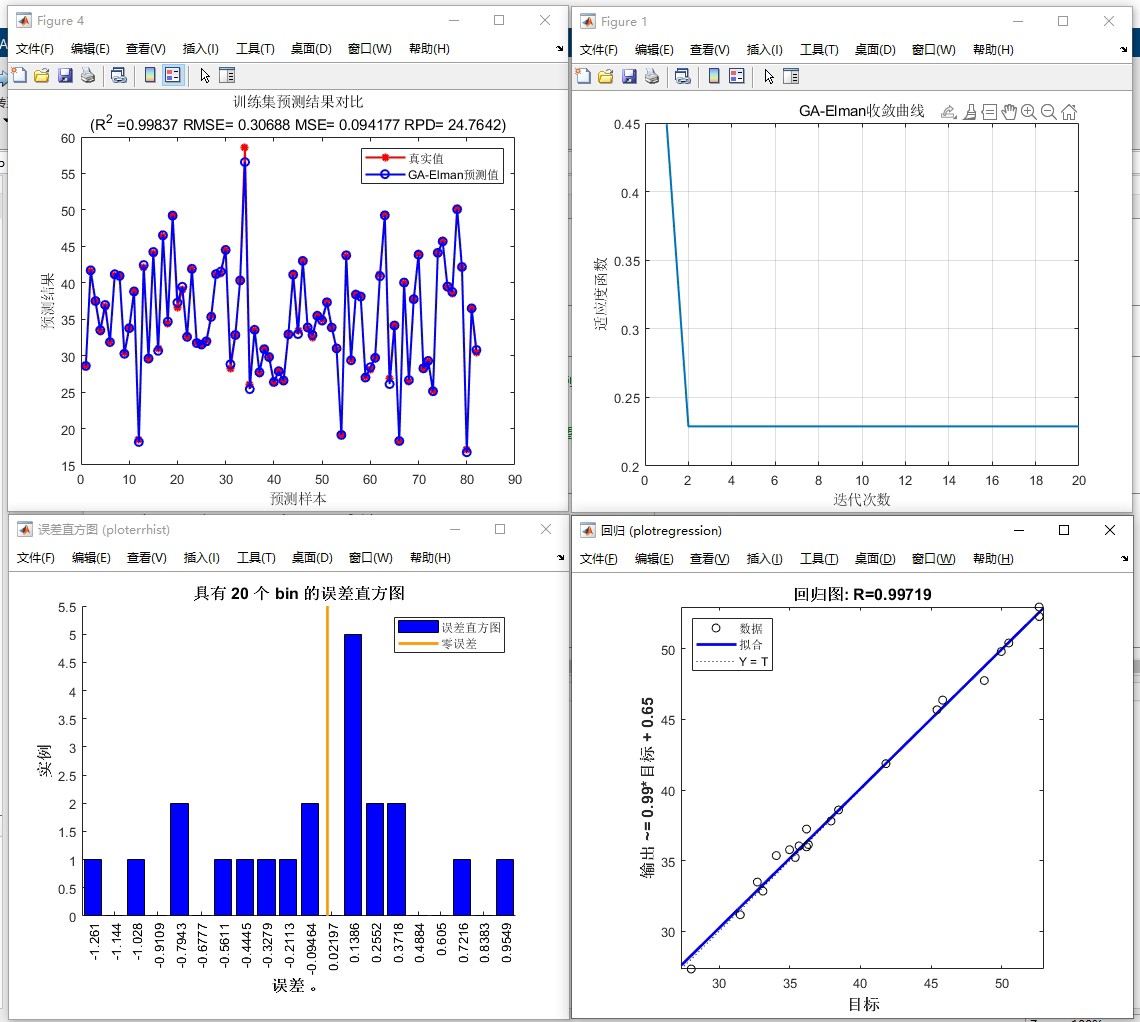1140x1022 pixels.
Task: Enable Zoom In tool on convergence plot
Action: tap(1029, 112)
